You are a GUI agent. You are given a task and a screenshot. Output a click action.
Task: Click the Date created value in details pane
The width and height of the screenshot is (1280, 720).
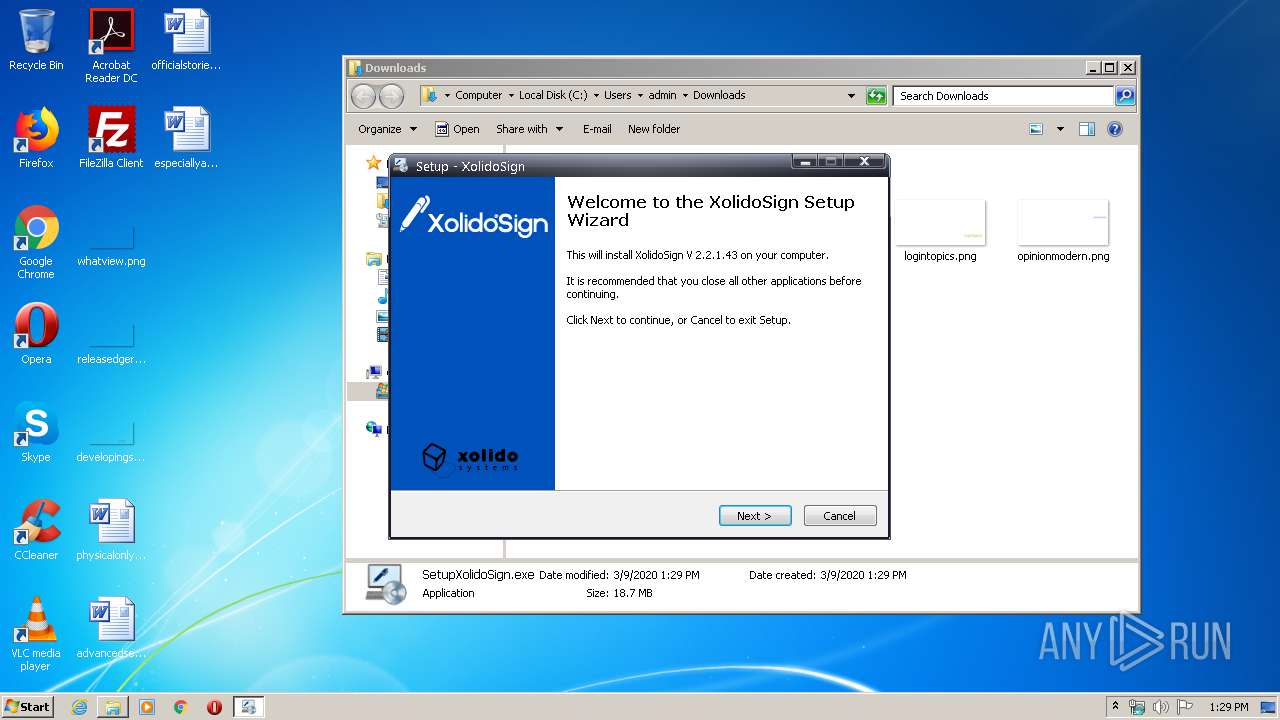coord(863,575)
